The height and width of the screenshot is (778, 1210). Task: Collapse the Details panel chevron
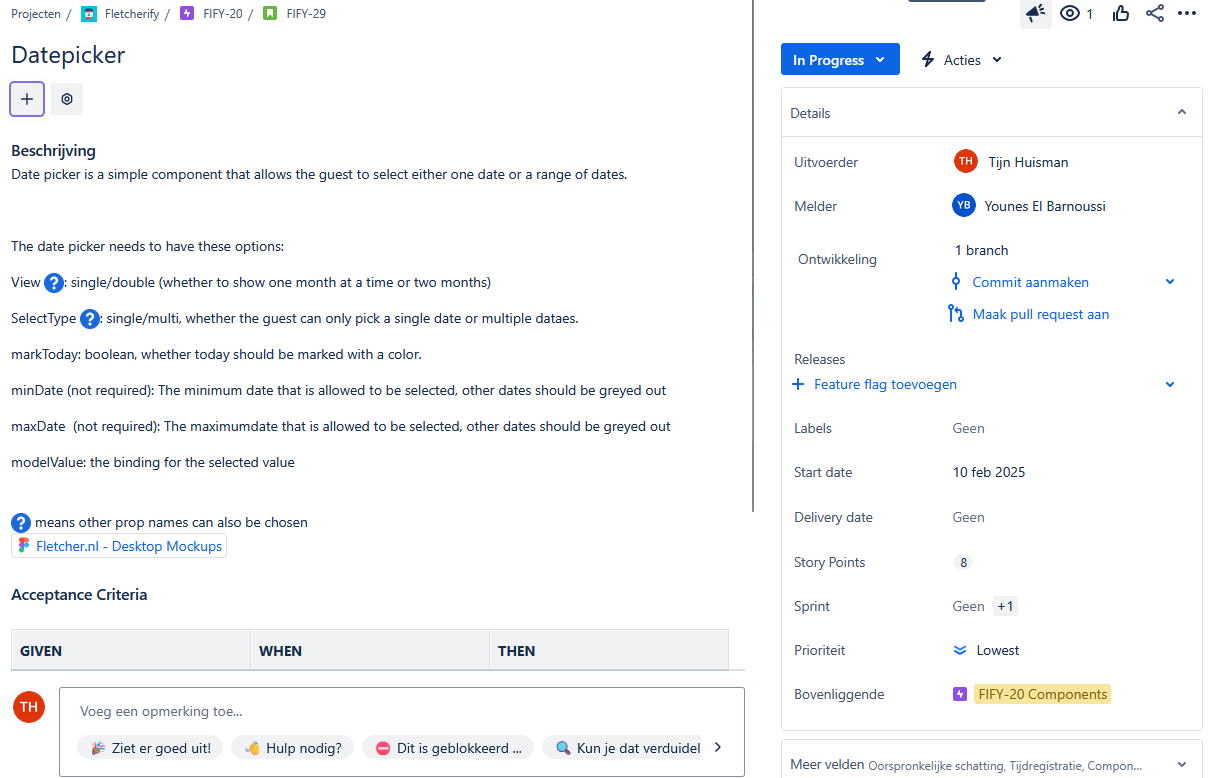(x=1182, y=113)
